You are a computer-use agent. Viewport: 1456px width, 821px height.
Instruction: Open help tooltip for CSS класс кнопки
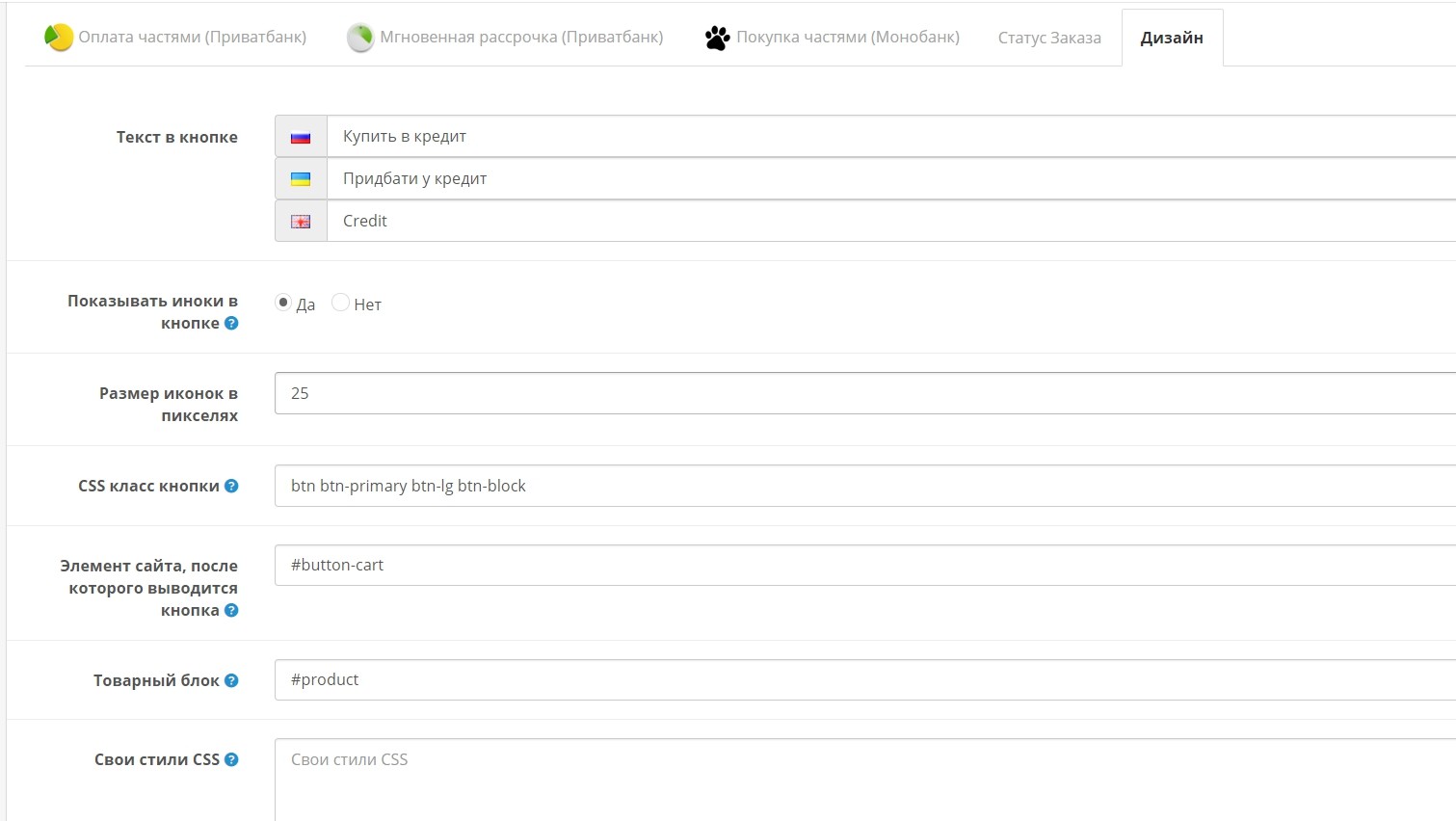pyautogui.click(x=231, y=486)
